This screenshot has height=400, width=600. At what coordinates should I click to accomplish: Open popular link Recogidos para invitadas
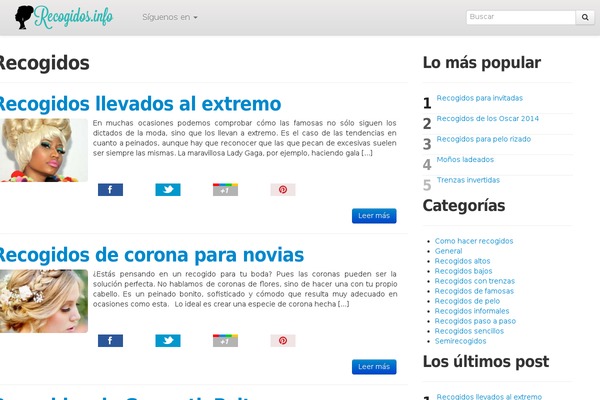479,98
